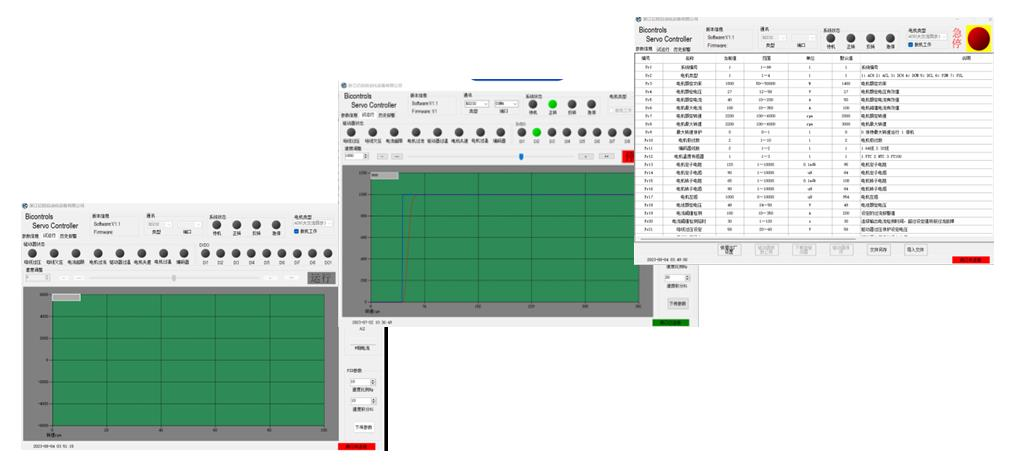Click the gray speed slider thumb in empty-graph window

(173, 278)
